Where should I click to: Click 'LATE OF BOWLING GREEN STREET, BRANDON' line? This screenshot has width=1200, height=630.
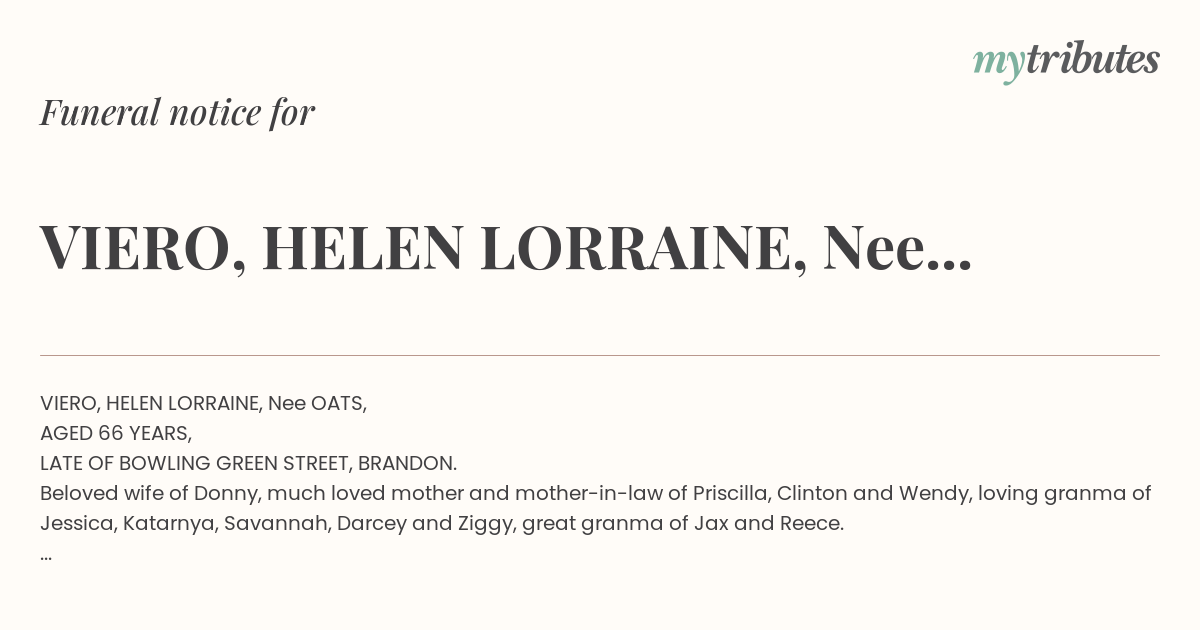pos(249,463)
